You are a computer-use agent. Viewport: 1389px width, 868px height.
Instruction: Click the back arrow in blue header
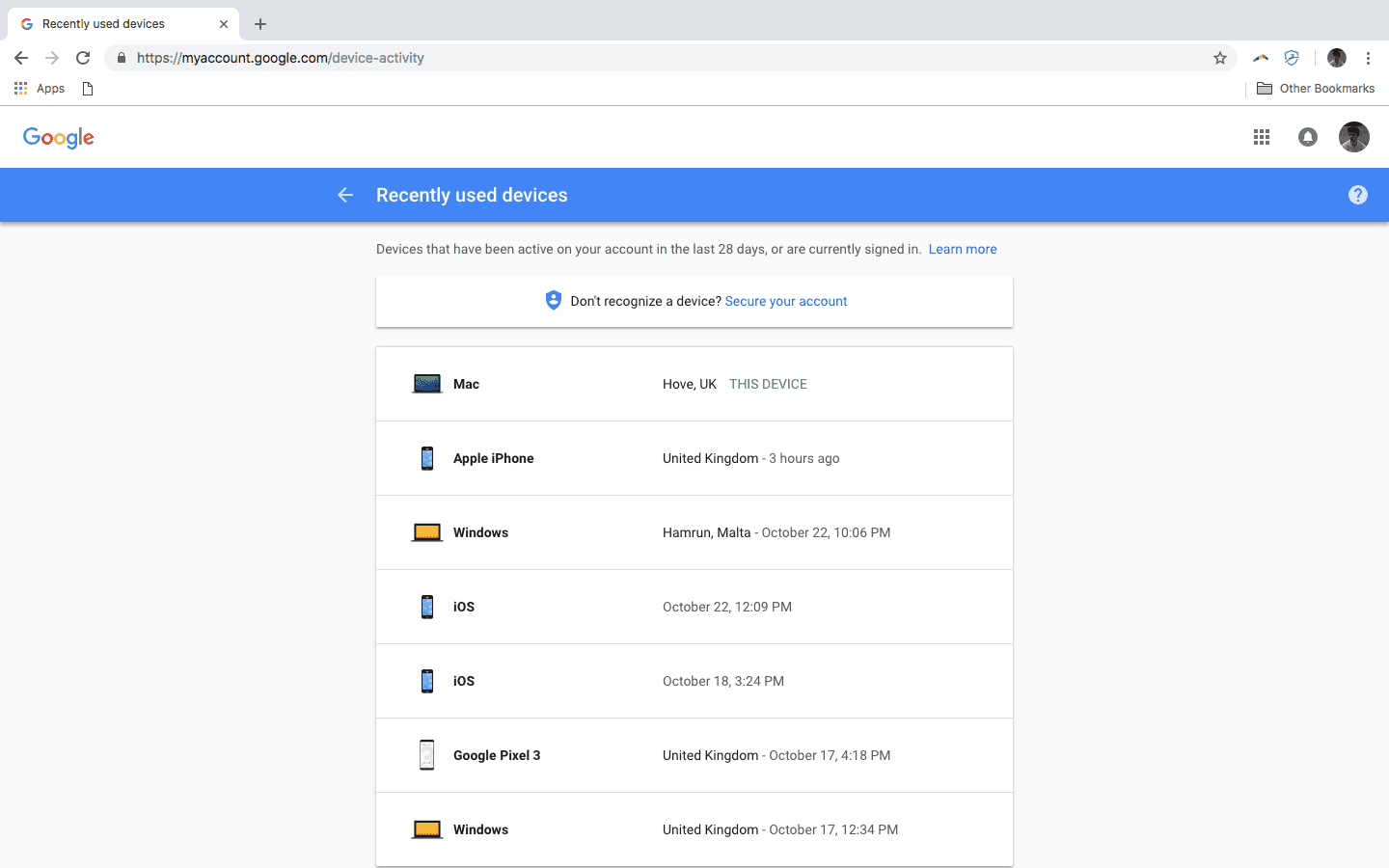[345, 195]
